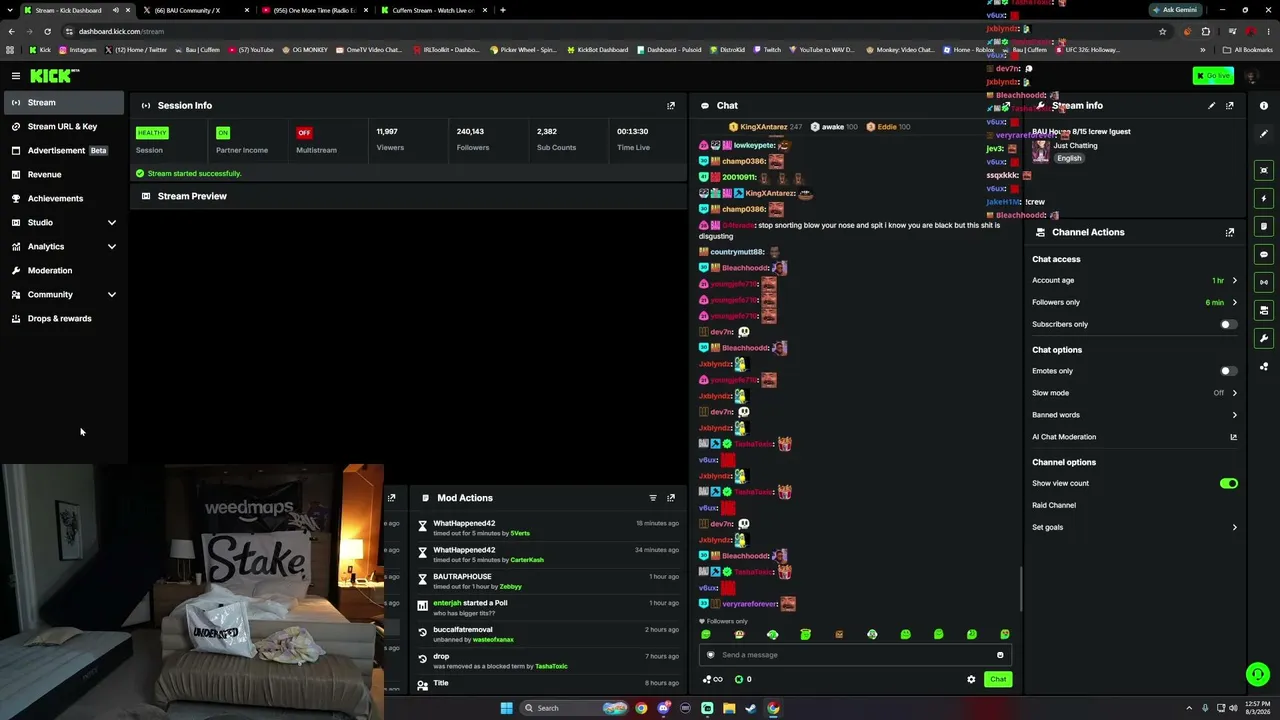Bookmark this page with the star icon
This screenshot has width=1280, height=720.
click(1162, 31)
